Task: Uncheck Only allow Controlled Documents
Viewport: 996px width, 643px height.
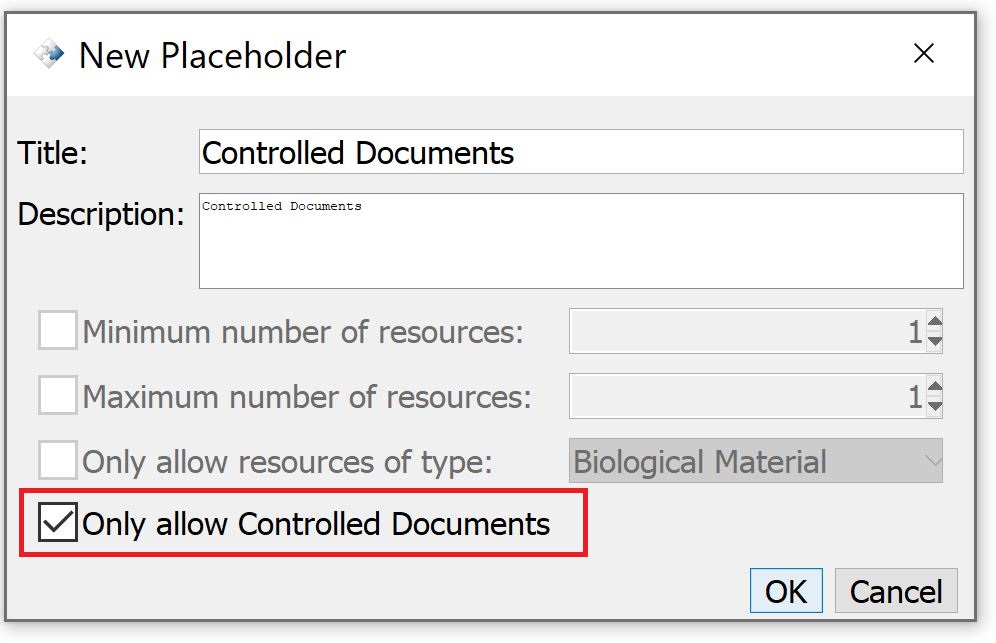Action: (58, 523)
